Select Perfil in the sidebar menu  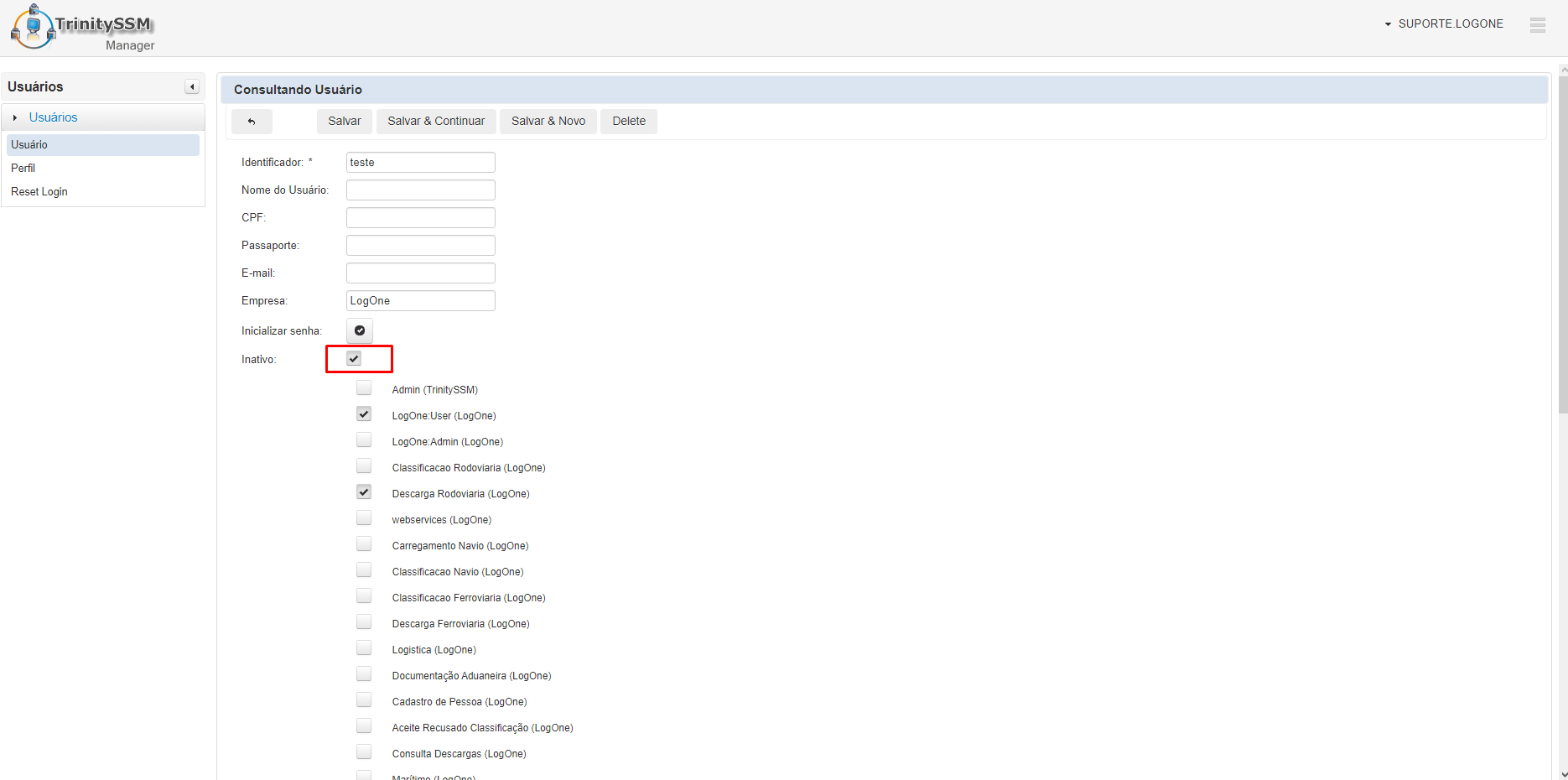pos(23,169)
